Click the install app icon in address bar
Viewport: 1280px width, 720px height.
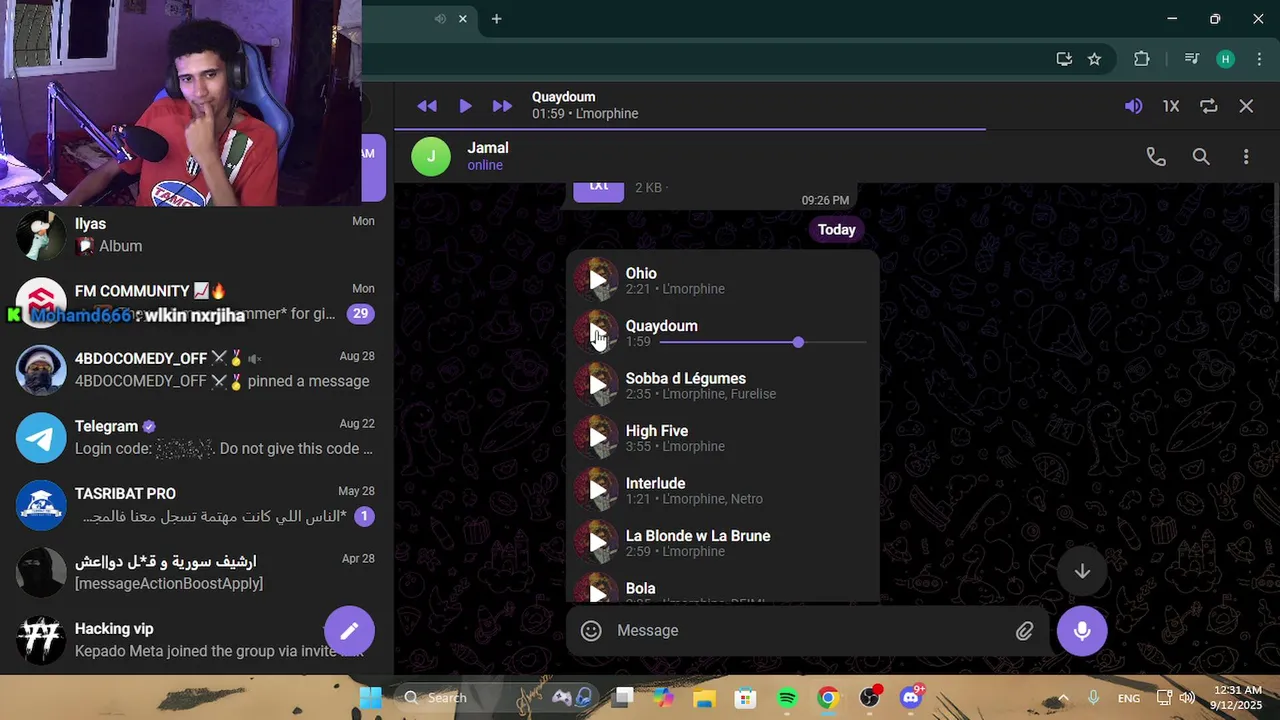(x=1064, y=59)
